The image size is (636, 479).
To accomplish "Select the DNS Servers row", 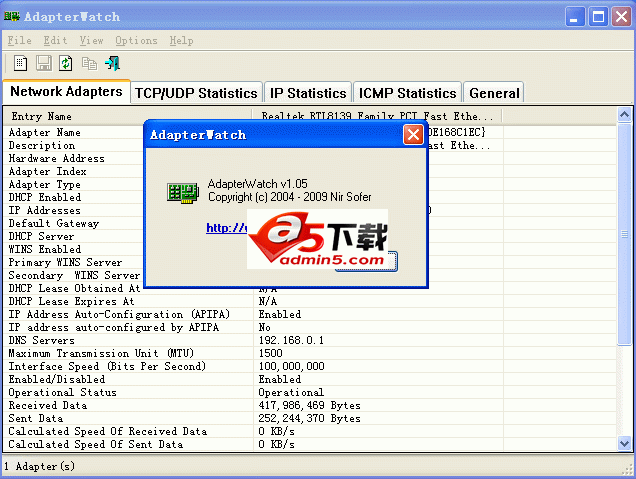I will 310,340.
